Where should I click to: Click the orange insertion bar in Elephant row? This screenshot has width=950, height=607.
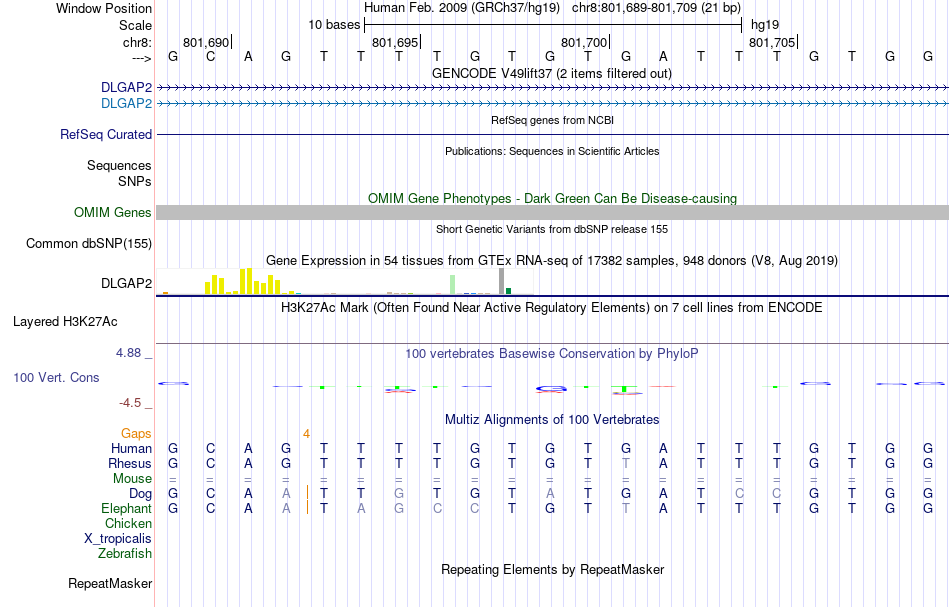308,507
